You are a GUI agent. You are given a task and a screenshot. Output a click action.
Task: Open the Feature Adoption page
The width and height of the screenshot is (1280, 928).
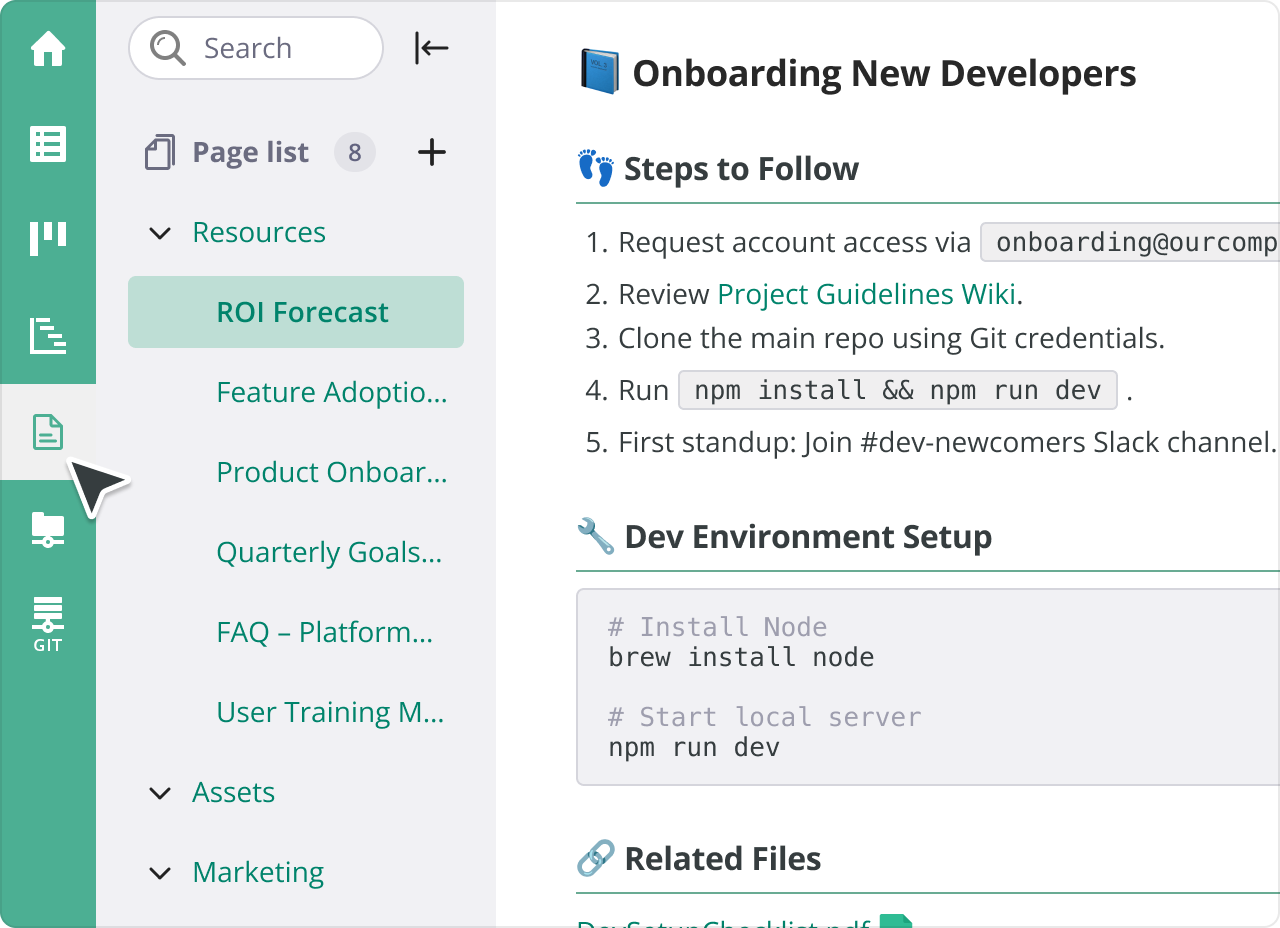331,392
